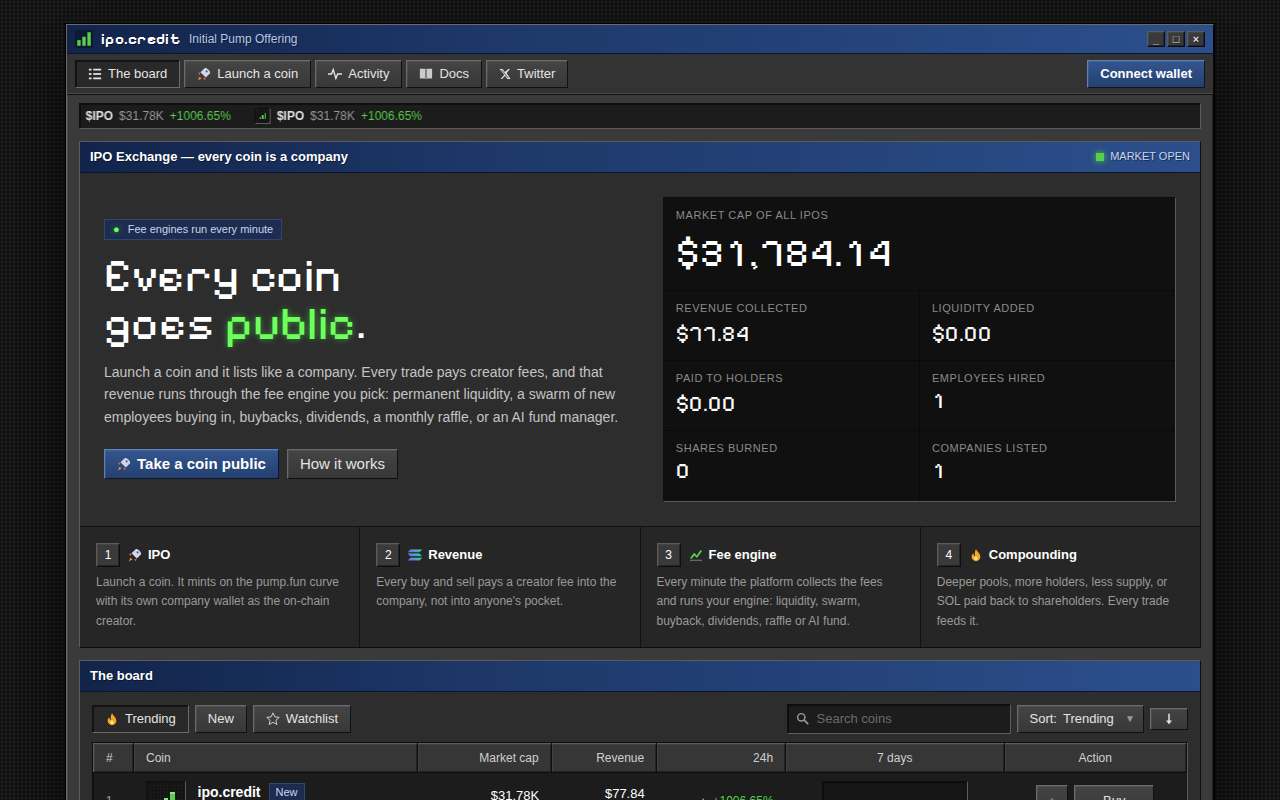
Task: Open the How it works explainer
Action: [x=342, y=464]
